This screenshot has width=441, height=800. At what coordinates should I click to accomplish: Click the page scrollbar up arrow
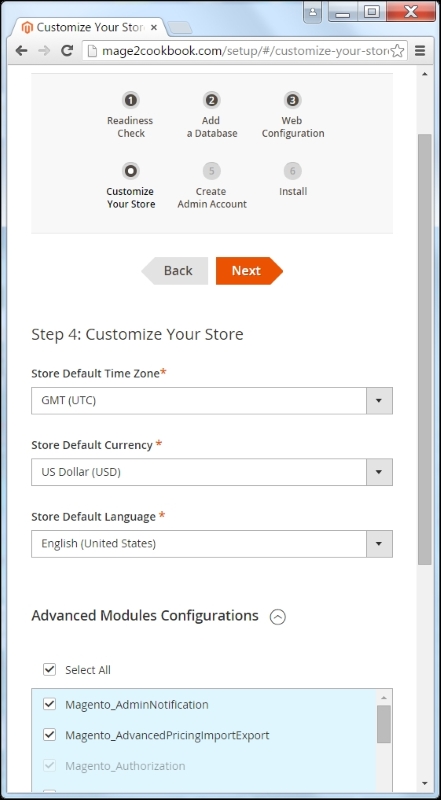coord(425,74)
